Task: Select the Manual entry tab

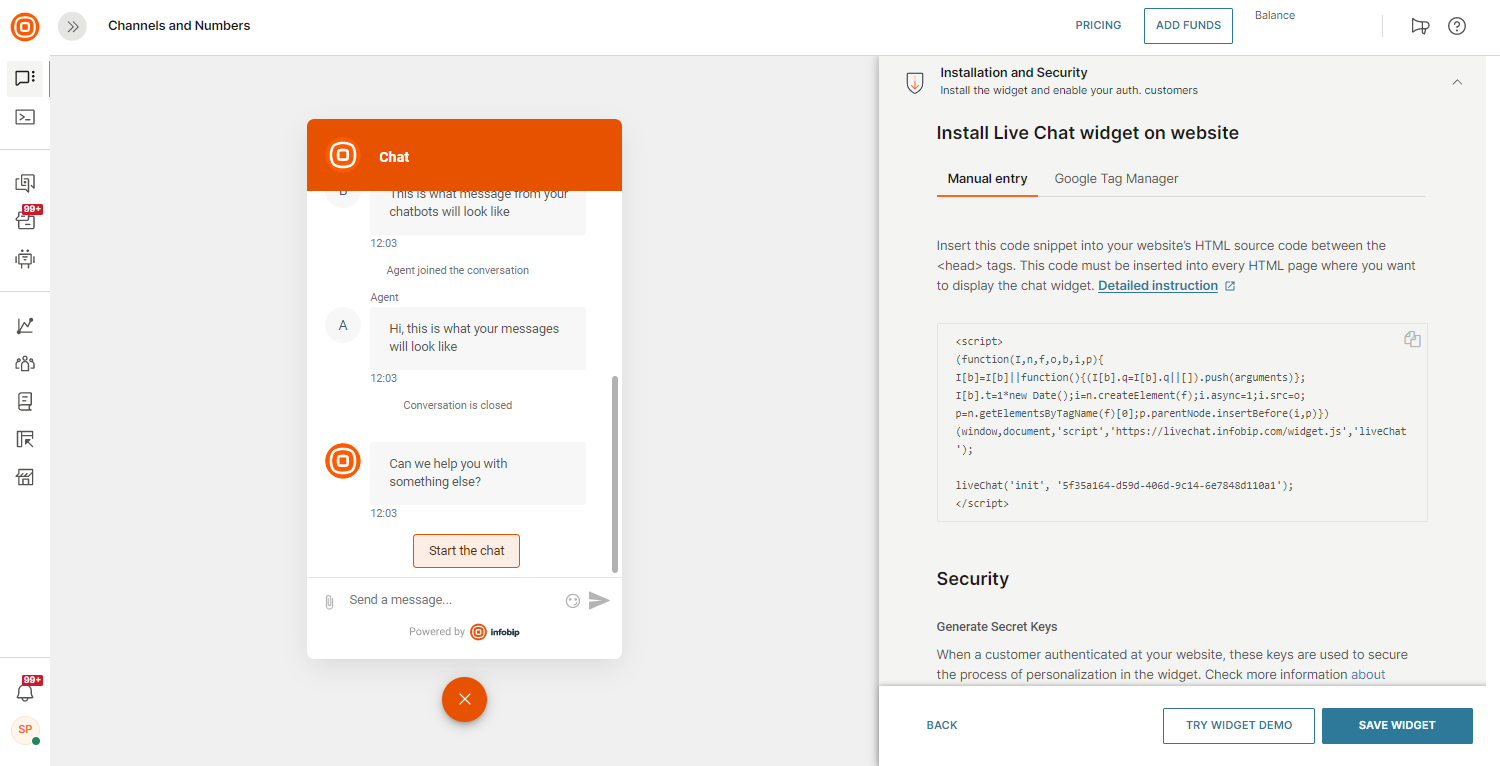Action: coord(987,179)
